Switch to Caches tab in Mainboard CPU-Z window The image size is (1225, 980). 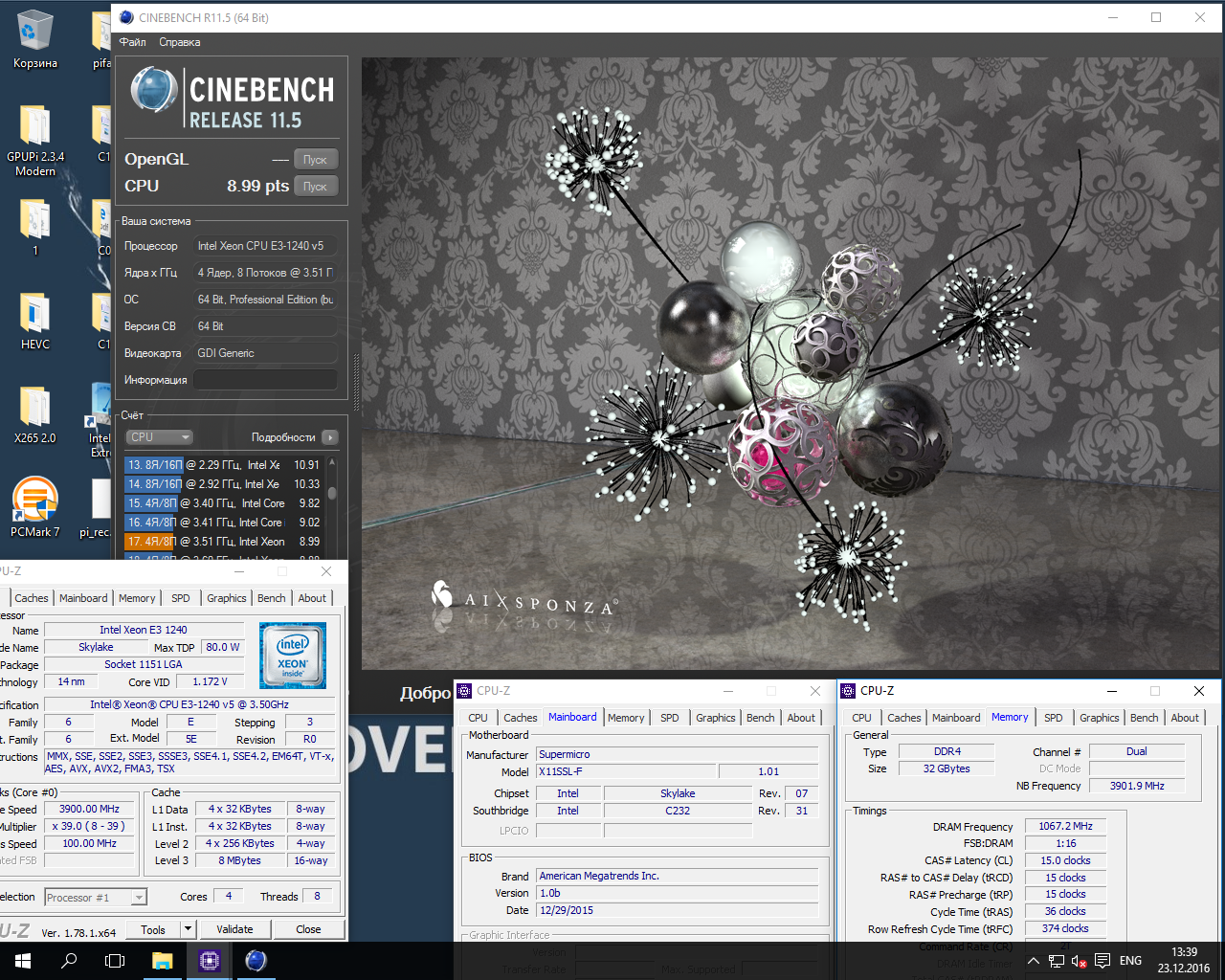(521, 718)
